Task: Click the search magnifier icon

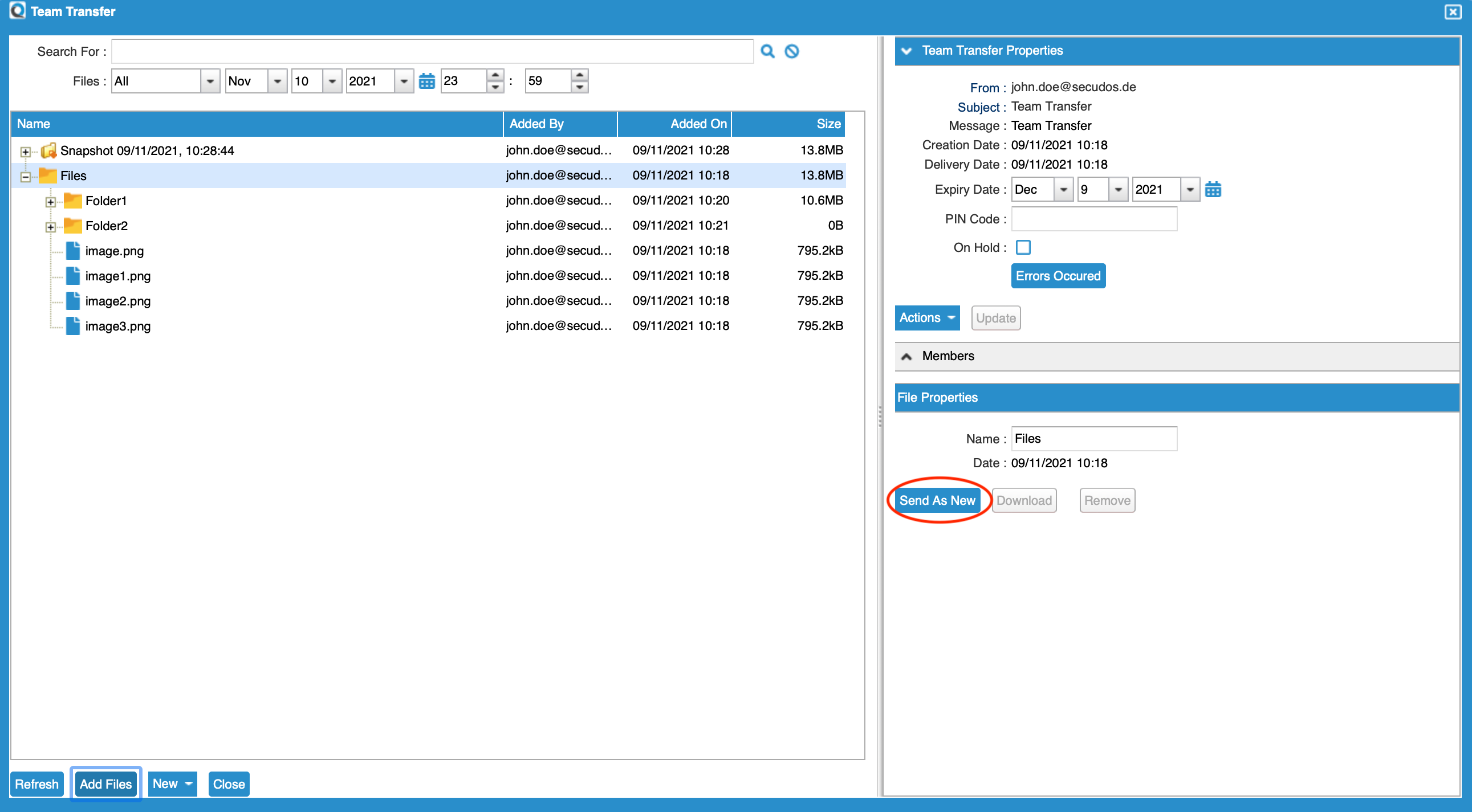Action: [767, 51]
